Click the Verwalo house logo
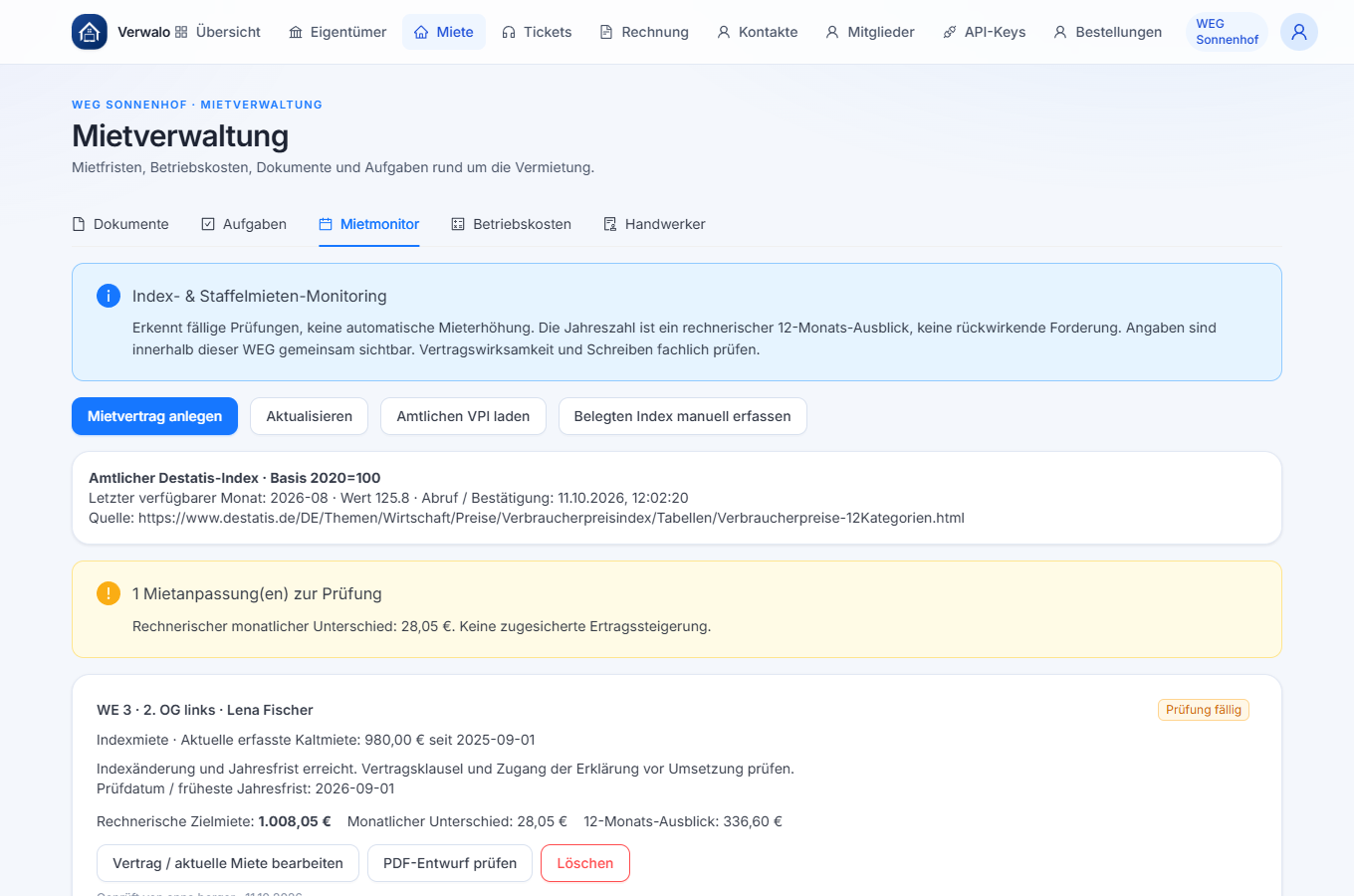Image resolution: width=1354 pixels, height=896 pixels. pyautogui.click(x=90, y=32)
